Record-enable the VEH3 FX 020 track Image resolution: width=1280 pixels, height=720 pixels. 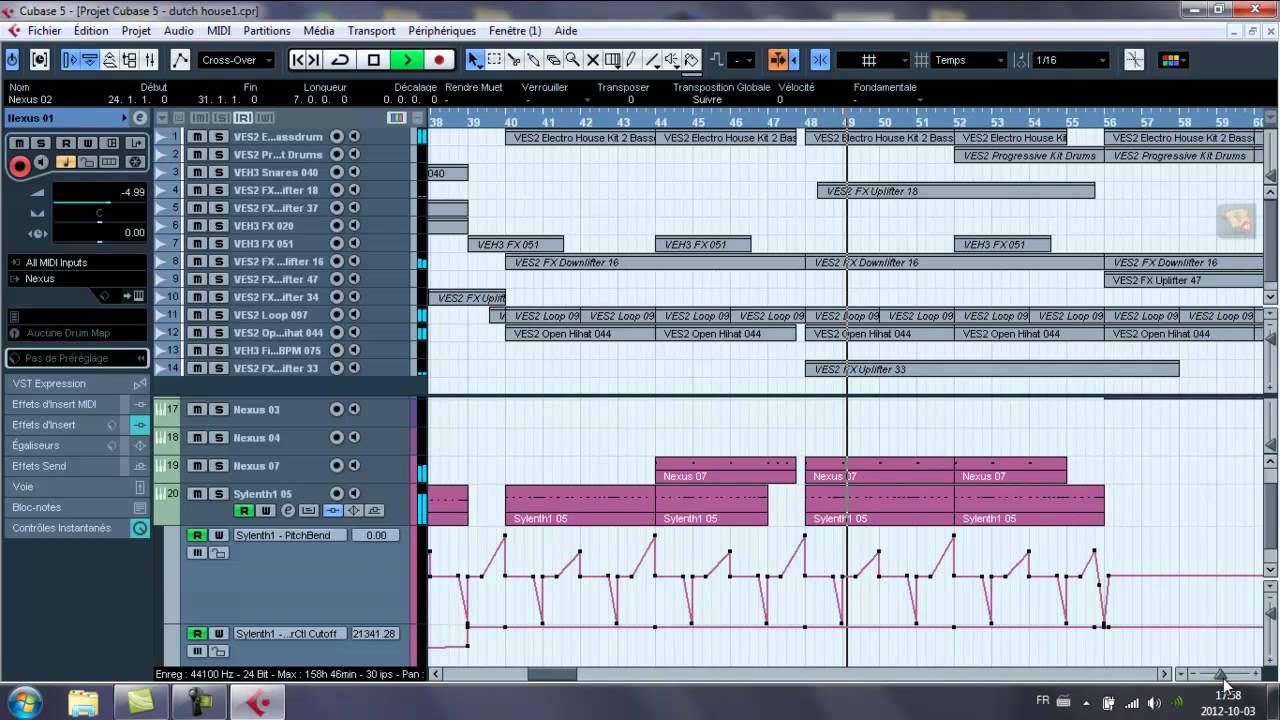(x=337, y=226)
